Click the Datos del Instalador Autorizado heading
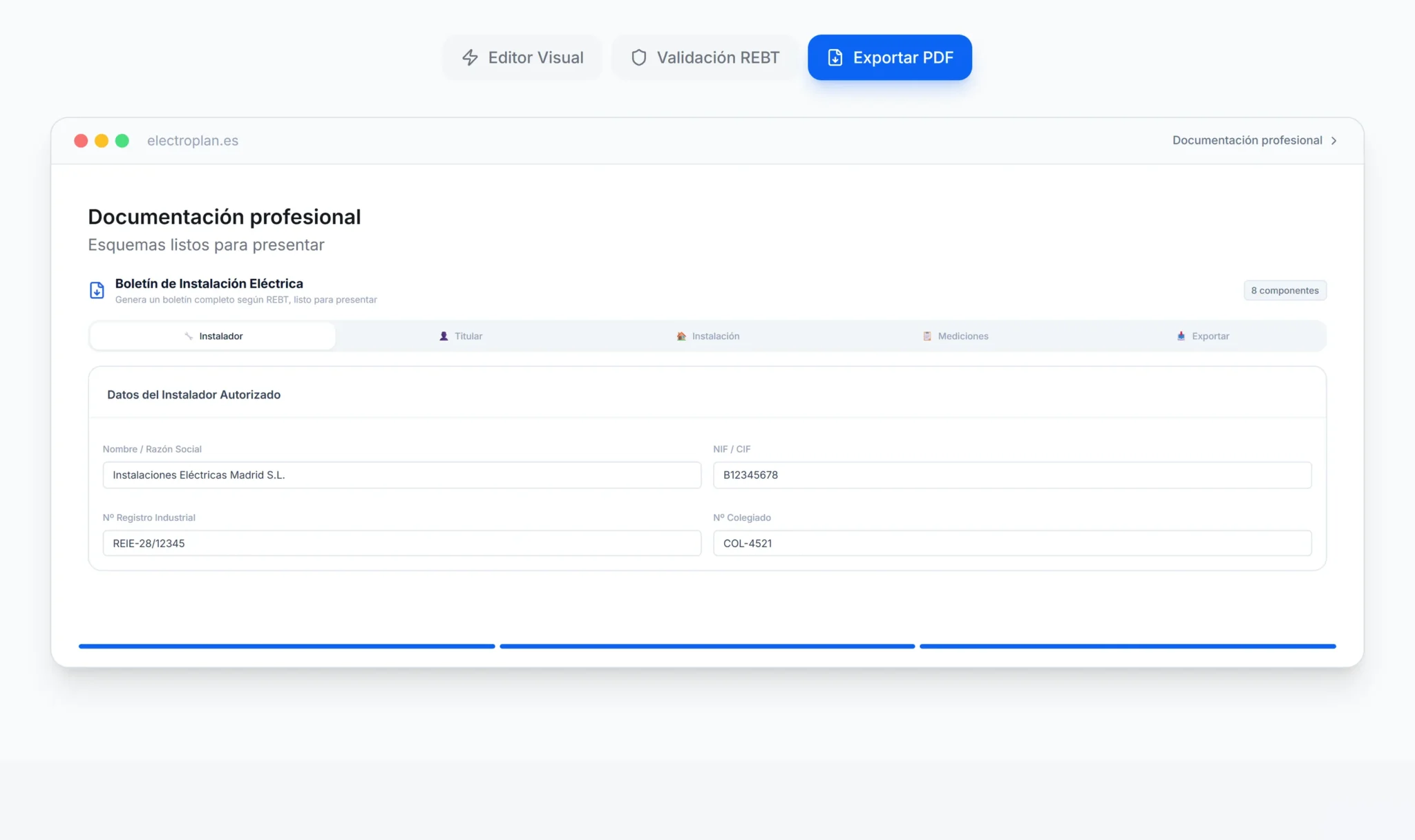The width and height of the screenshot is (1415, 840). click(x=194, y=394)
